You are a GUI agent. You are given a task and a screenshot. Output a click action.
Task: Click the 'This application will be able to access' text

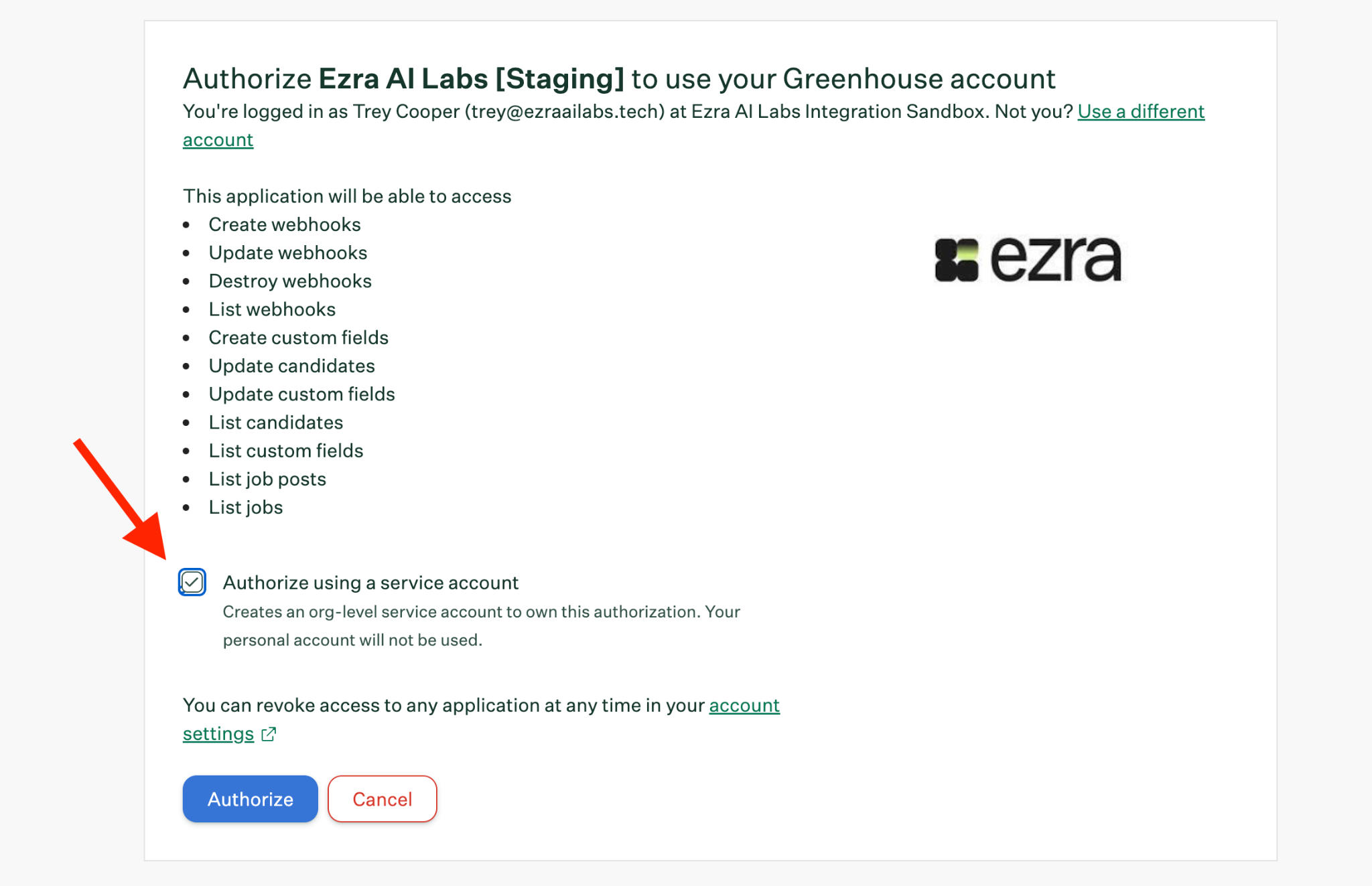347,196
